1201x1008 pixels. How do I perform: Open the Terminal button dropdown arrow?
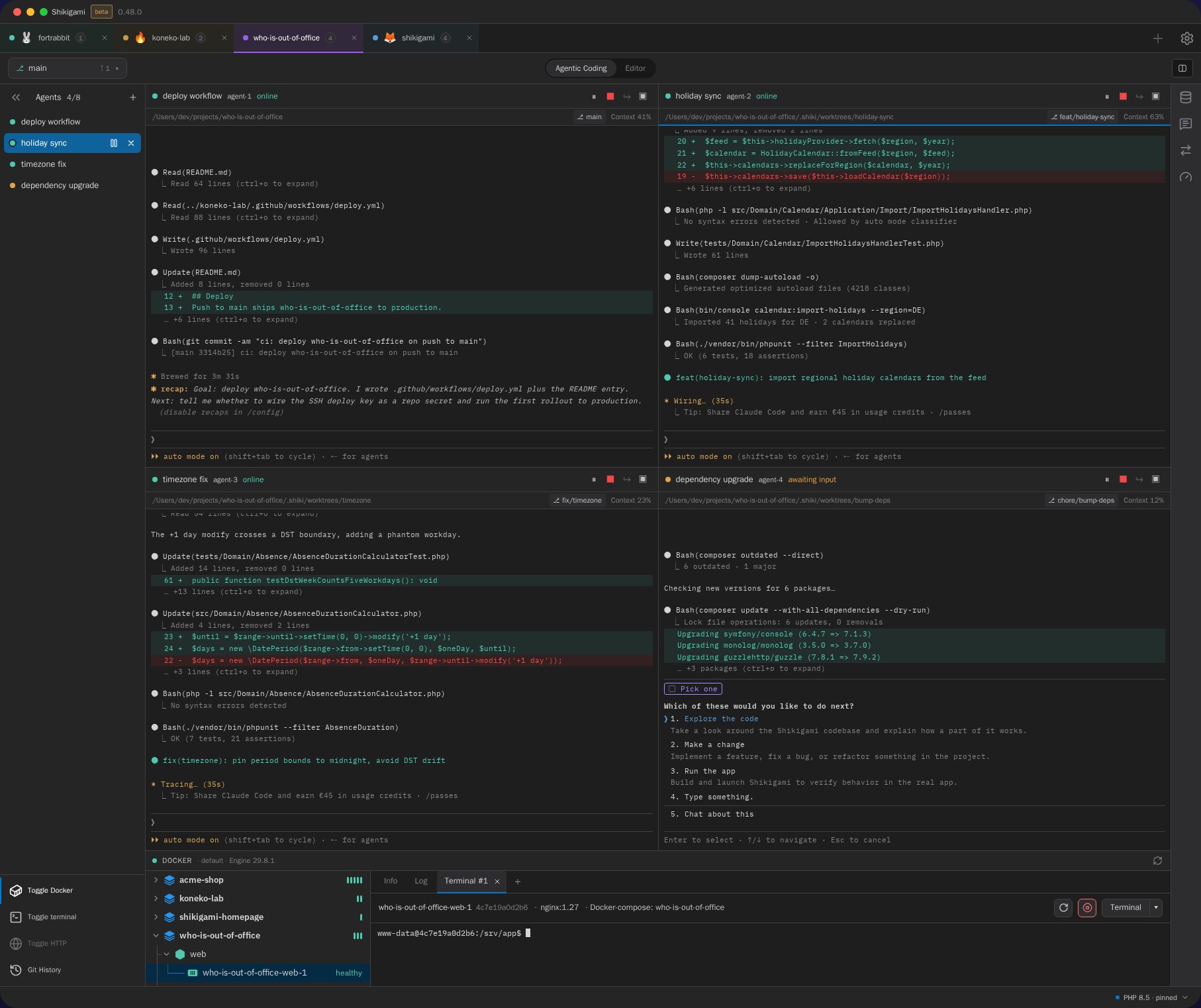(1156, 908)
